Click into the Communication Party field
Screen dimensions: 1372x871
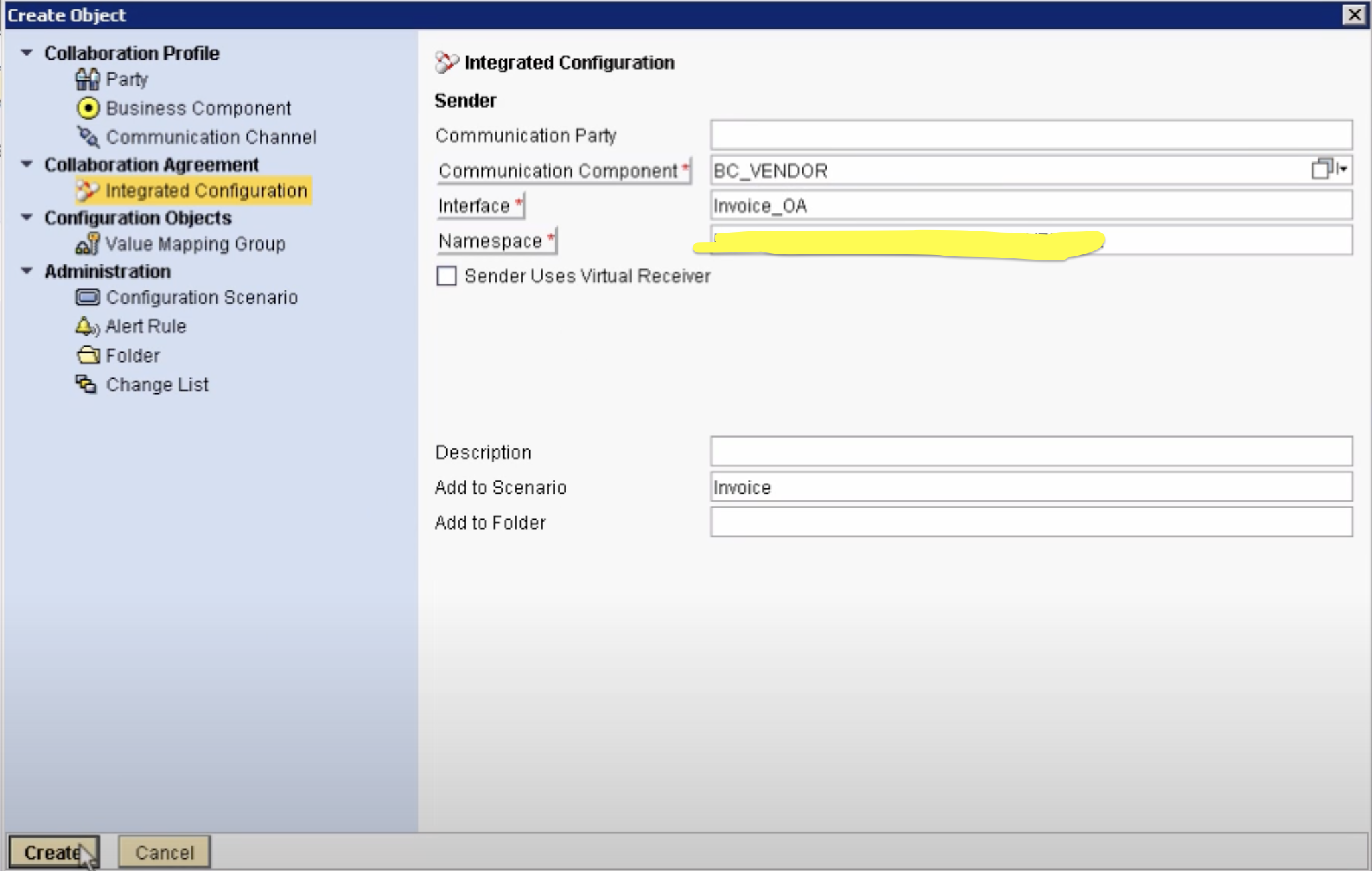1031,135
